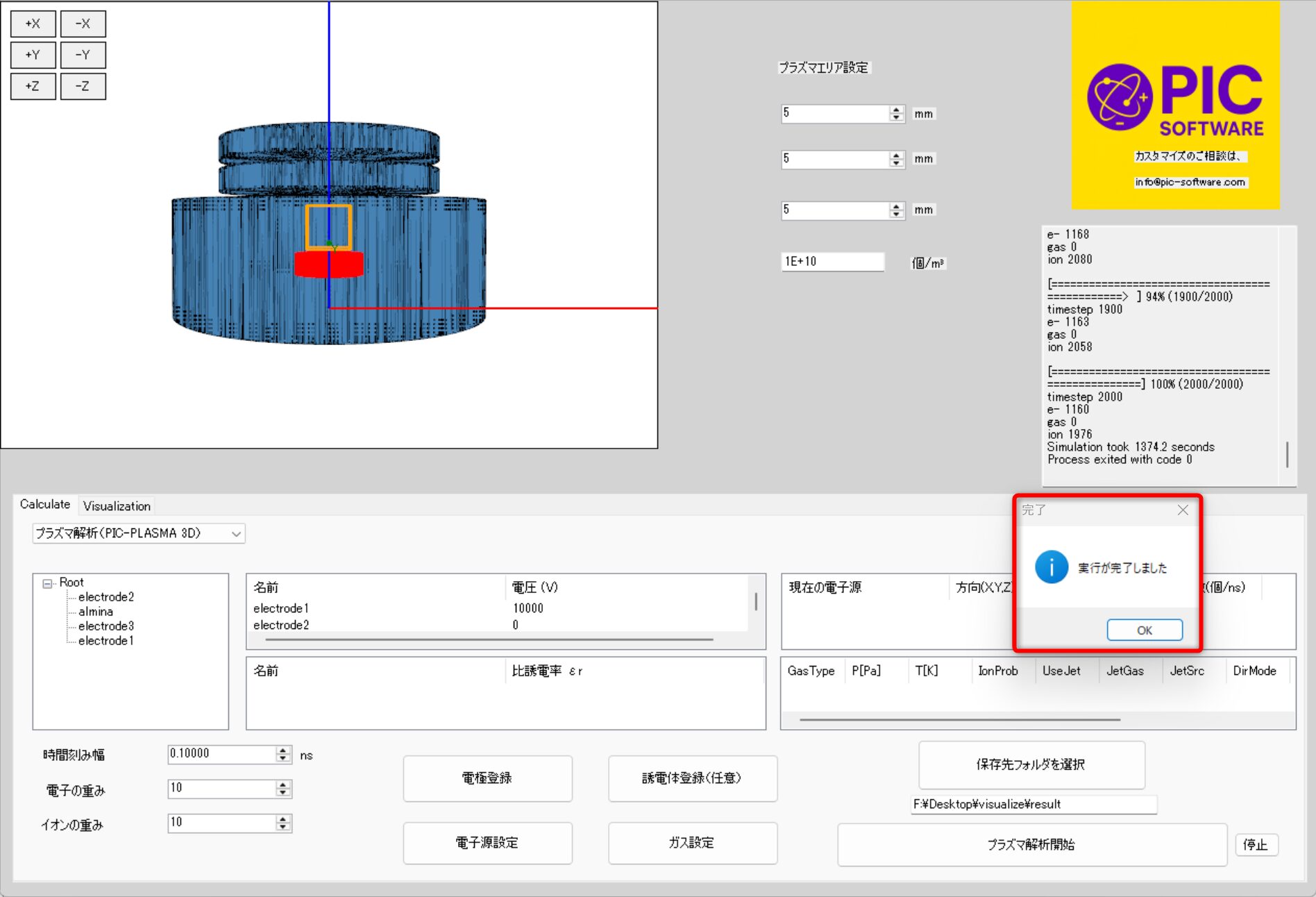Screen dimensions: 1316x897
Task: Open ガス設定 settings
Action: pyautogui.click(x=692, y=843)
